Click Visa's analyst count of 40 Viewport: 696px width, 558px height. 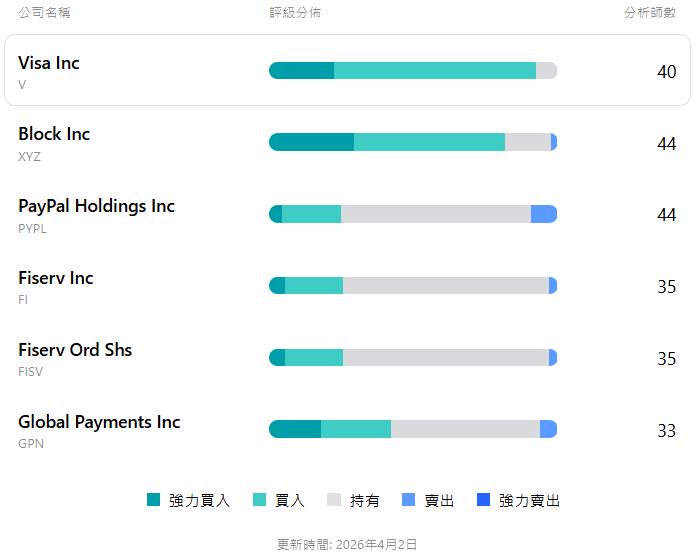666,72
